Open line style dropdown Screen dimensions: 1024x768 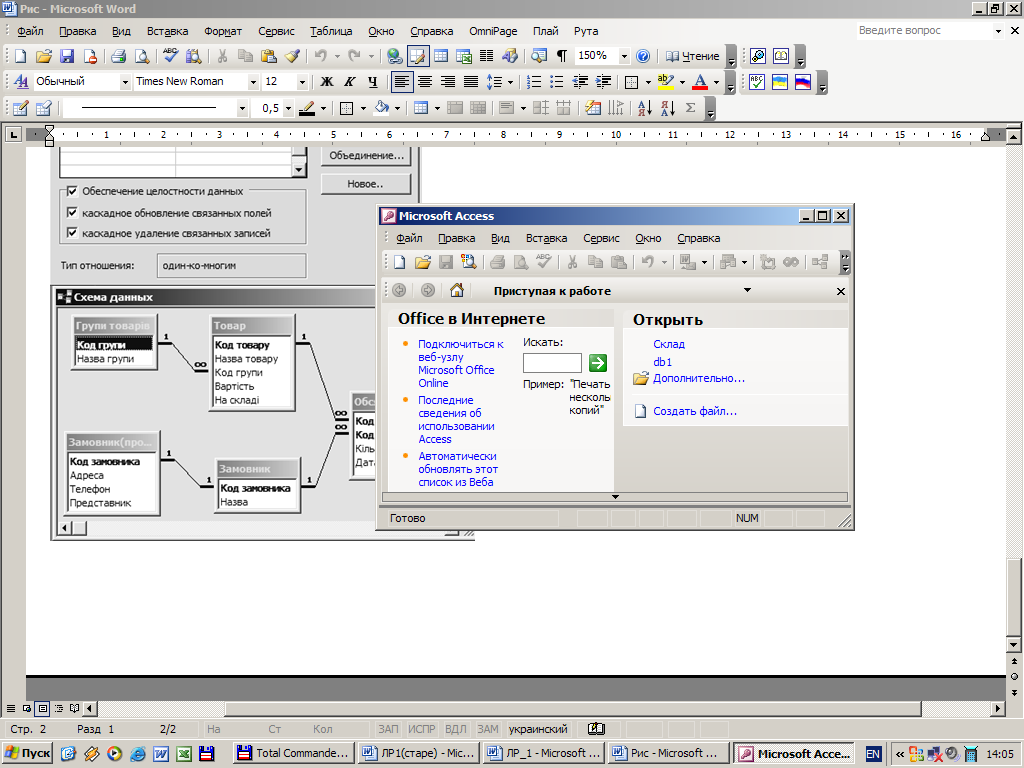[242, 108]
